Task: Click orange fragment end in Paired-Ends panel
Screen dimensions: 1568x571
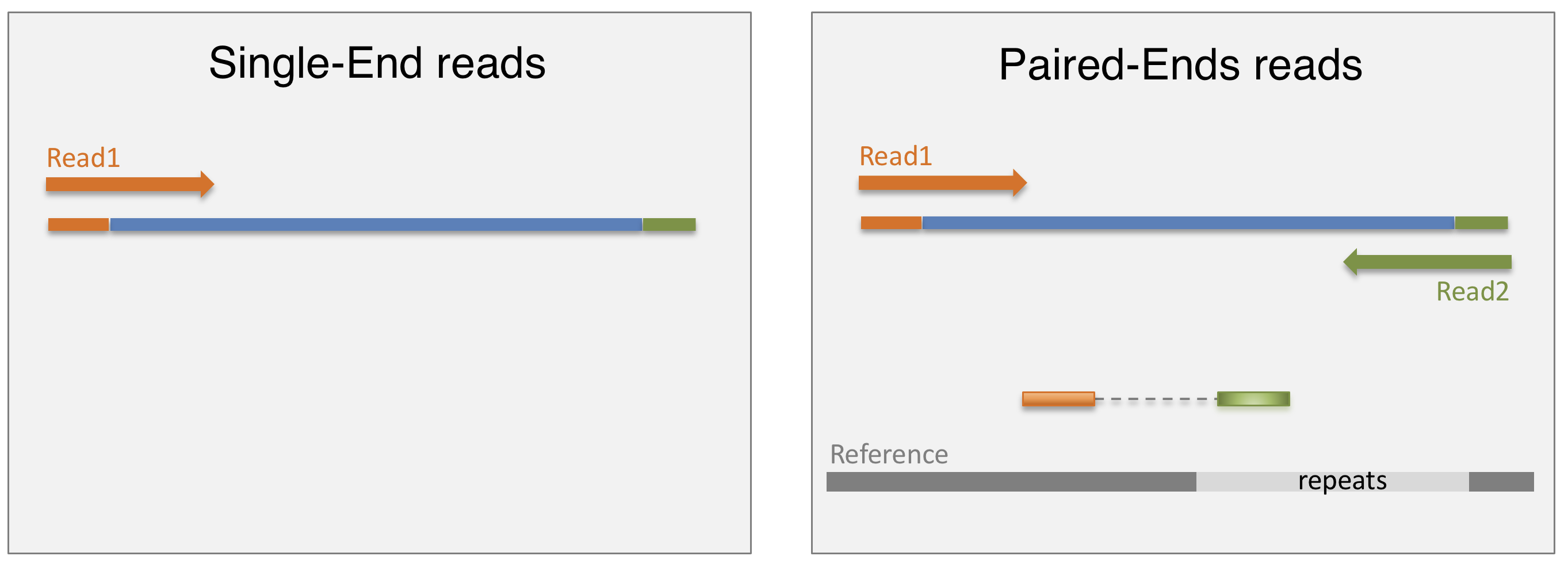Action: [891, 223]
